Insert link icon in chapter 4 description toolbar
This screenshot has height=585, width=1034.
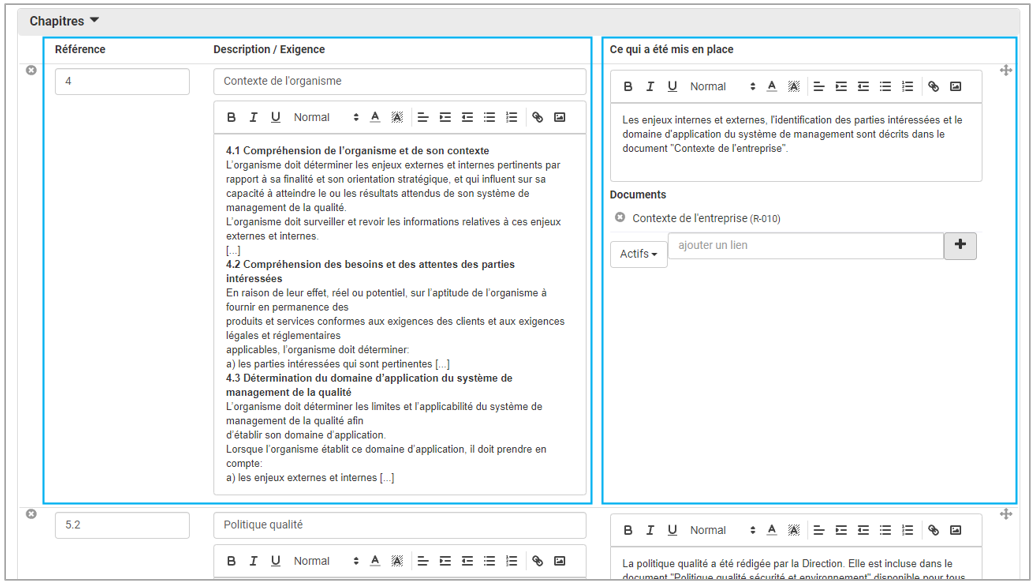click(537, 117)
